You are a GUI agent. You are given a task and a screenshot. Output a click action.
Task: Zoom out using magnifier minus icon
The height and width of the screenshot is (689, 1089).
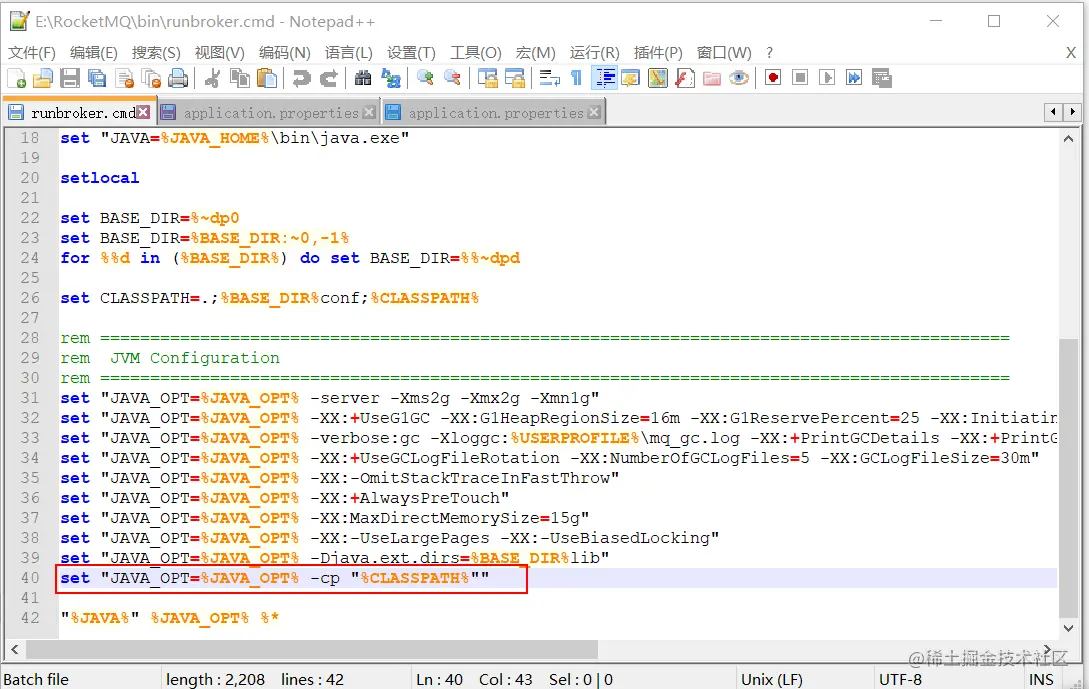pyautogui.click(x=452, y=78)
